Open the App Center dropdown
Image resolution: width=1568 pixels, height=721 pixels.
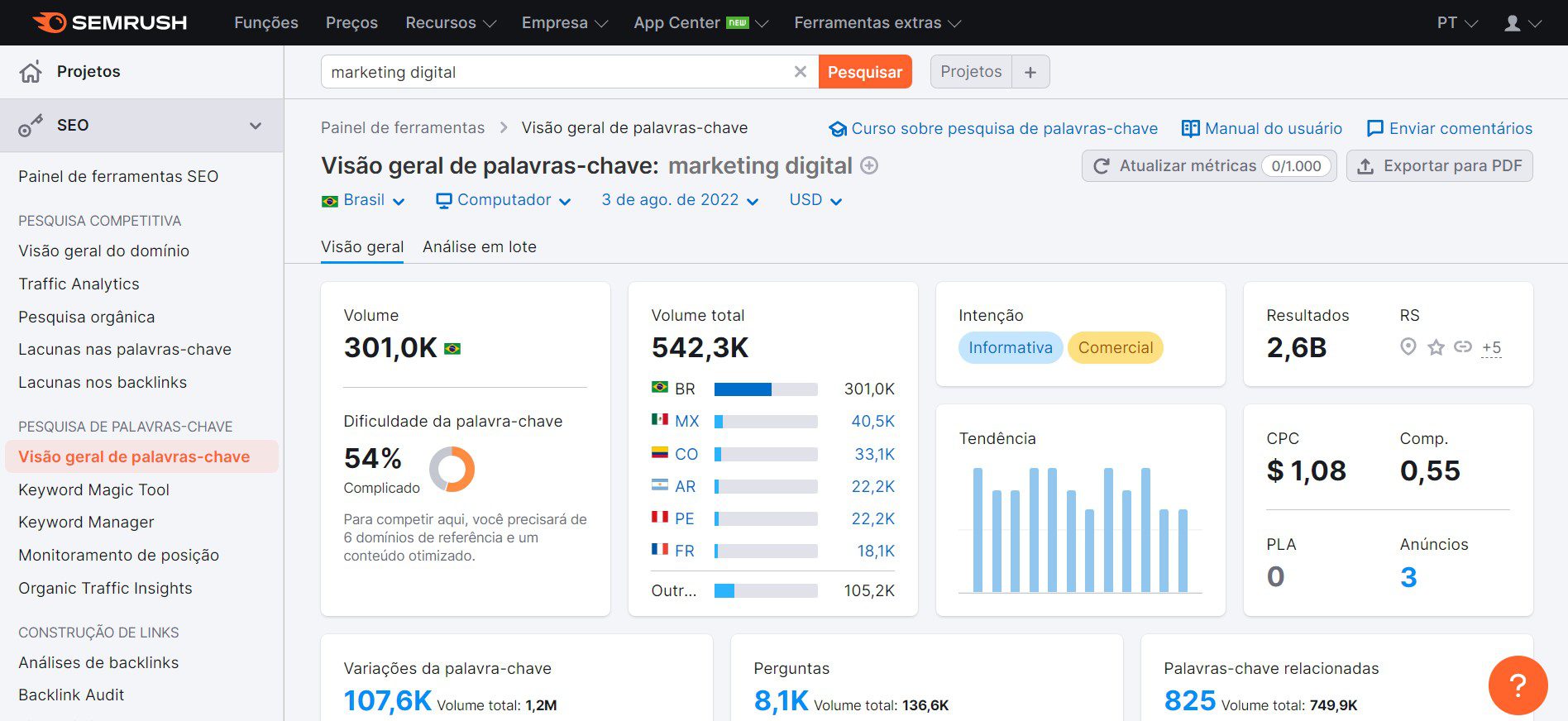[701, 23]
